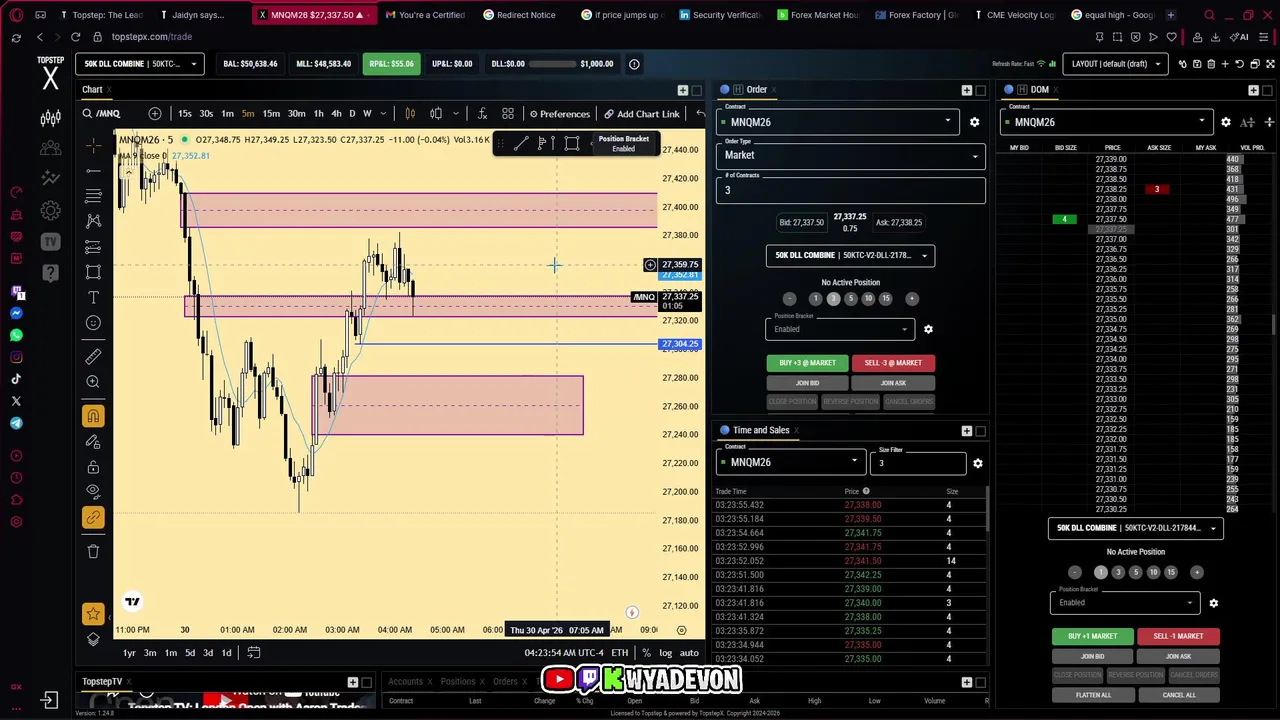The height and width of the screenshot is (720, 1280).
Task: Open the candlestick chart style selector
Action: point(410,114)
